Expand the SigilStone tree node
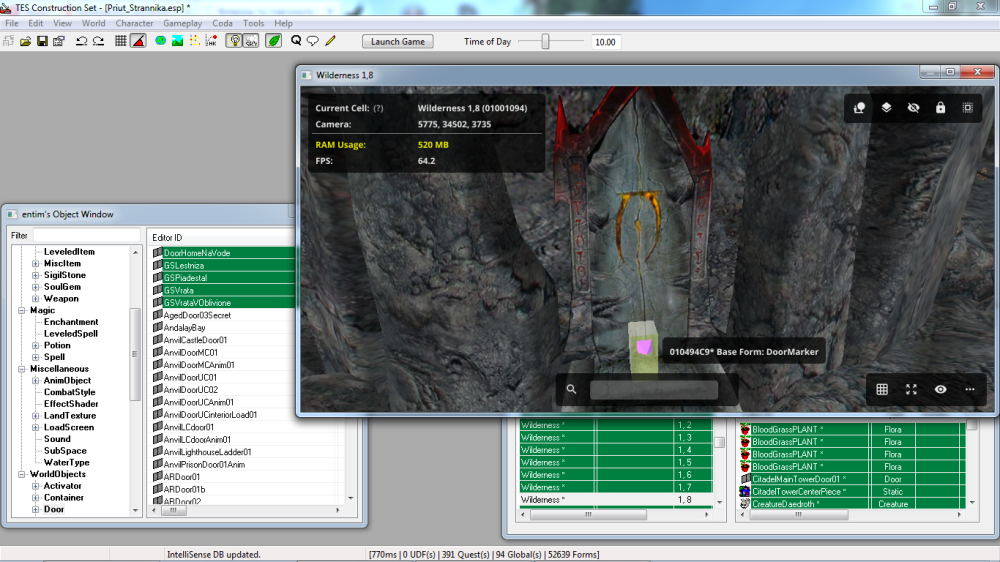 pos(36,275)
